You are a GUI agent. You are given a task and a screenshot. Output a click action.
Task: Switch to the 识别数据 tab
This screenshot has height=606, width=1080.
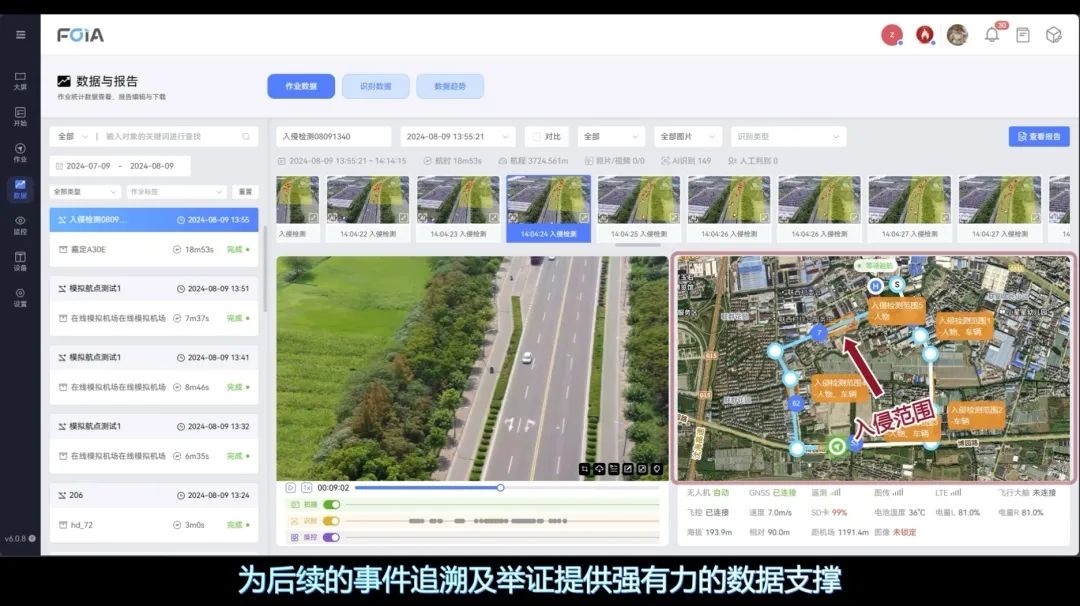click(375, 86)
